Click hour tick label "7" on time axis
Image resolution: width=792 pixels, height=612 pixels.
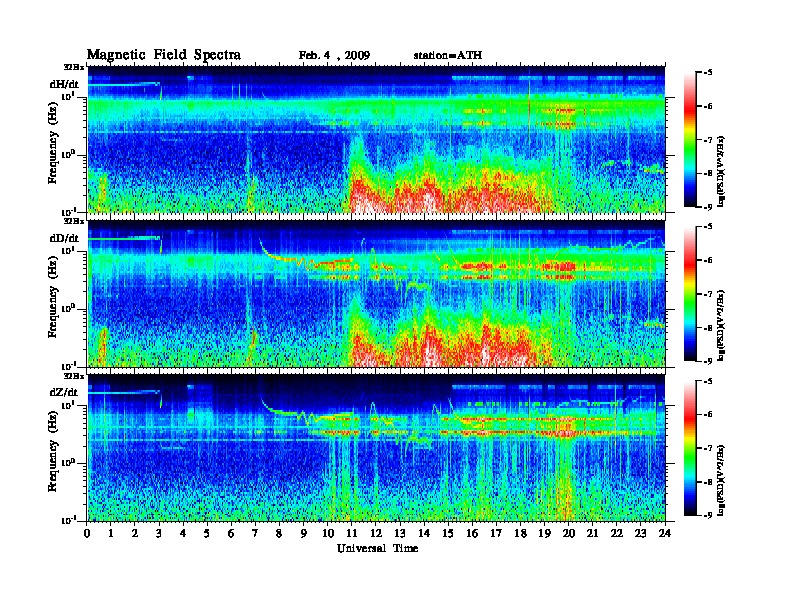pos(255,534)
